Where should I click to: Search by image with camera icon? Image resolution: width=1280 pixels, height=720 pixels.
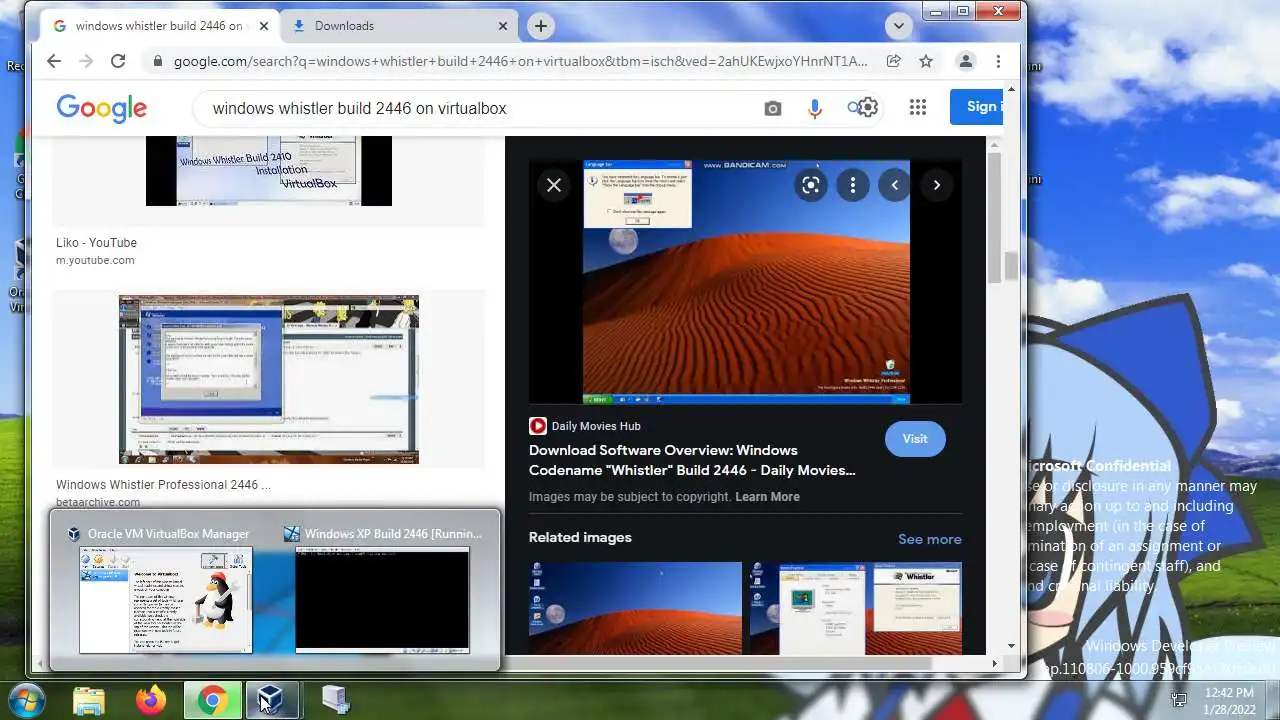pyautogui.click(x=773, y=108)
